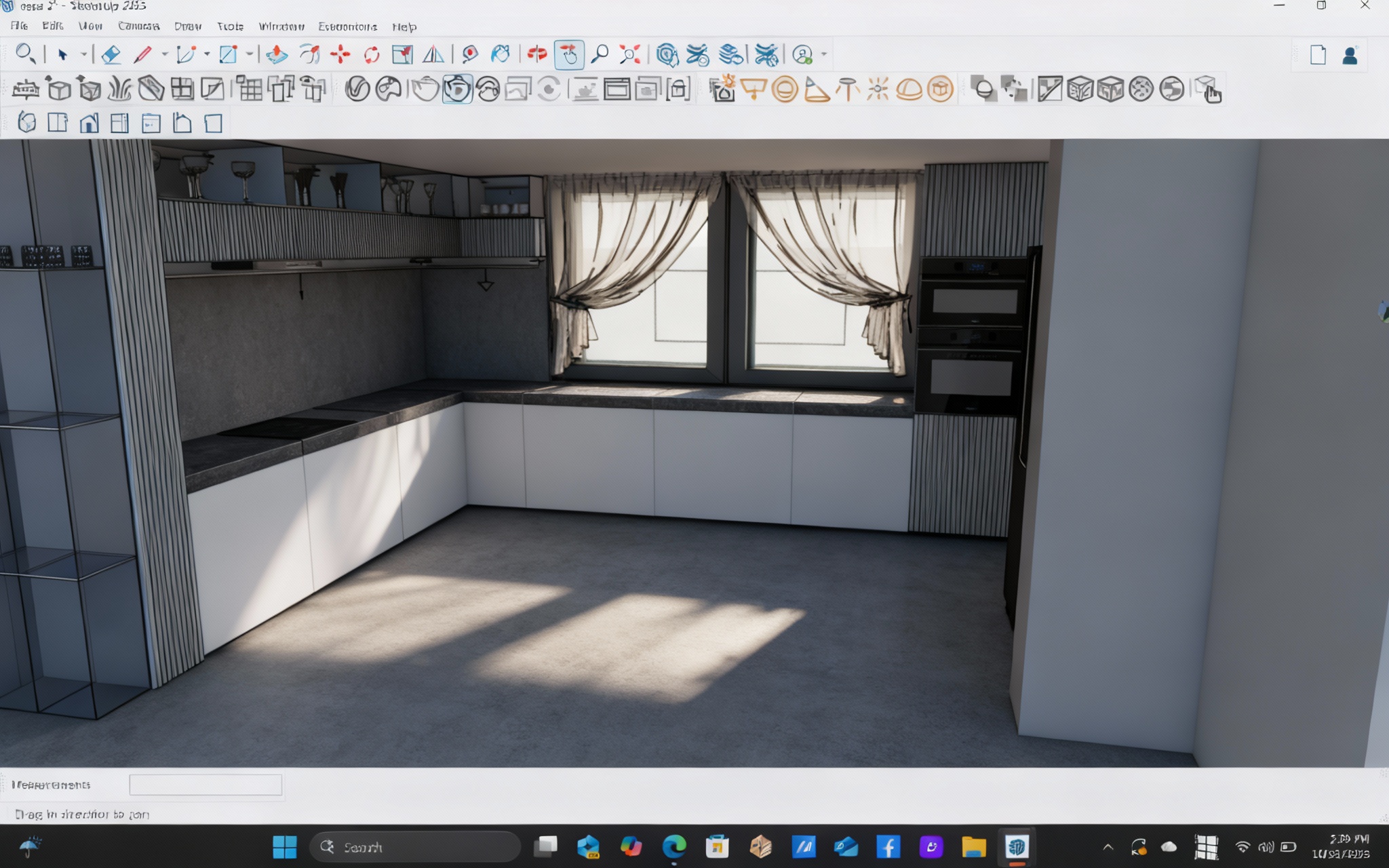Open the Rectangle shape tool dropdown

click(x=249, y=54)
